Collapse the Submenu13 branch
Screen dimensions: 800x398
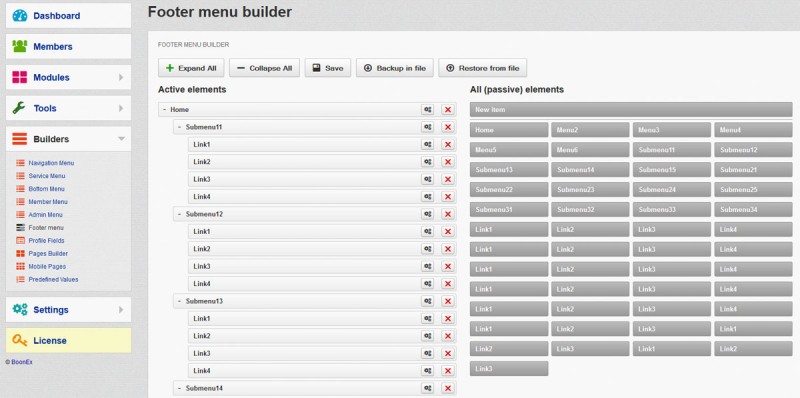tap(180, 301)
